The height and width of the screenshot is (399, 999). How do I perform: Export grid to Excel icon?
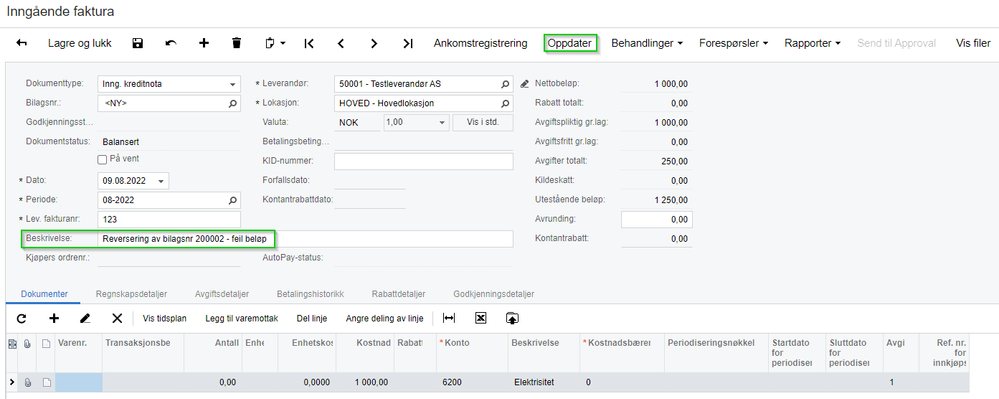(x=481, y=318)
